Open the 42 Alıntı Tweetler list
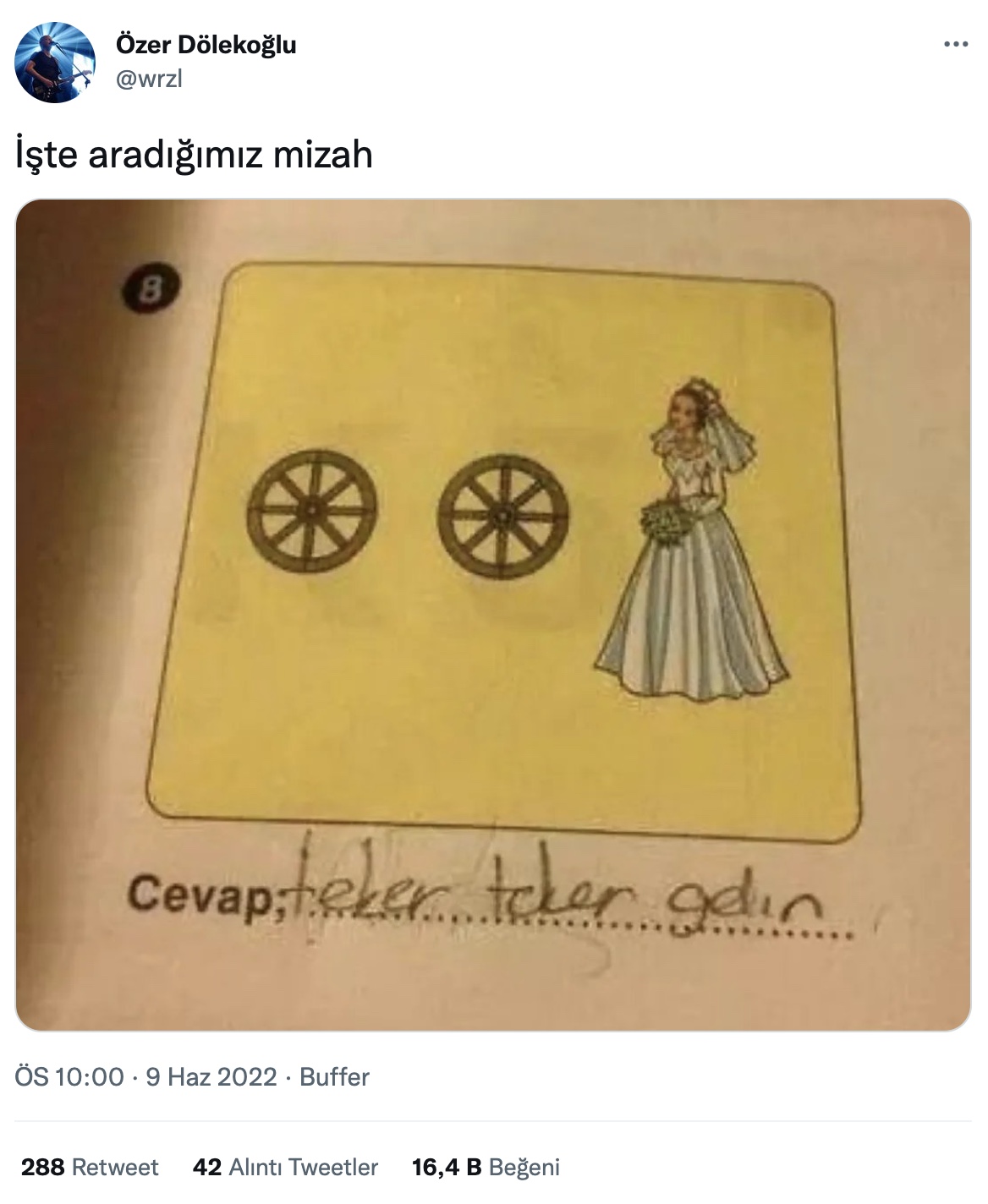 pos(285,1167)
